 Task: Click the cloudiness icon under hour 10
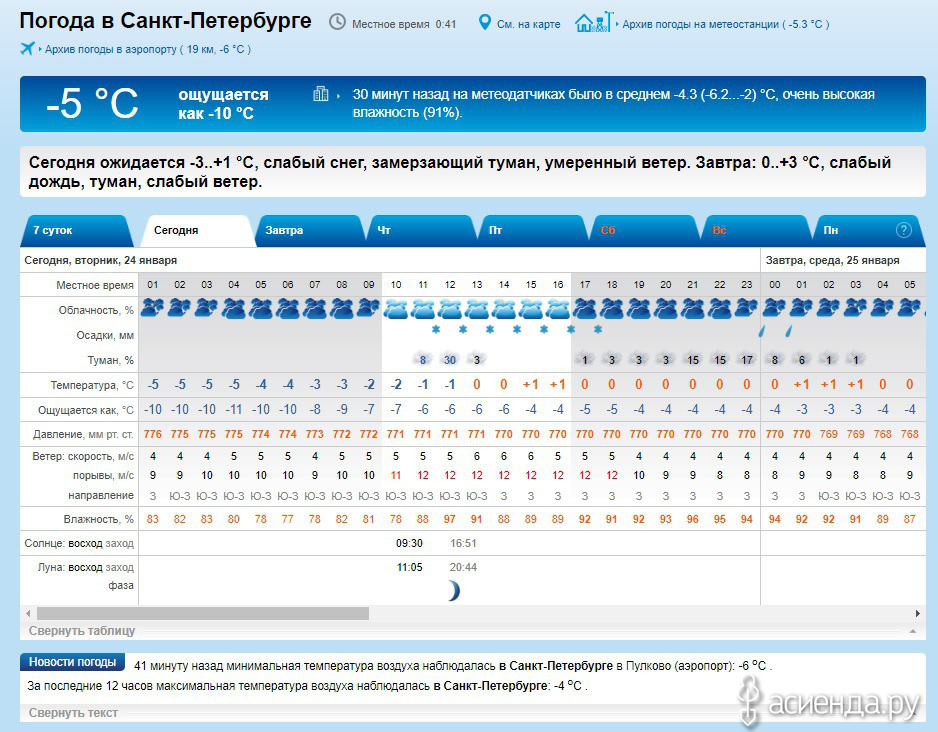[395, 309]
